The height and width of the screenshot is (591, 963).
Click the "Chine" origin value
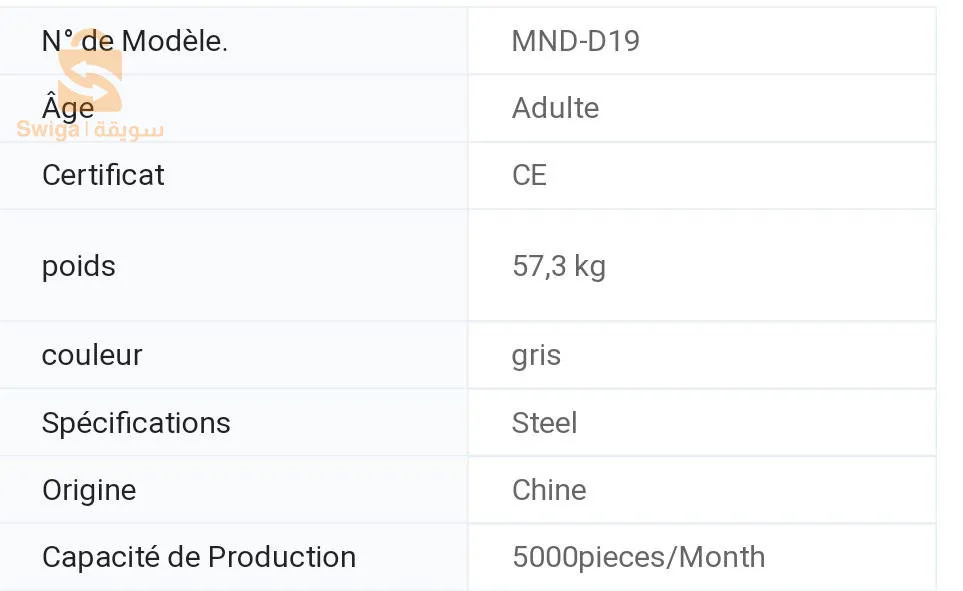pos(549,490)
